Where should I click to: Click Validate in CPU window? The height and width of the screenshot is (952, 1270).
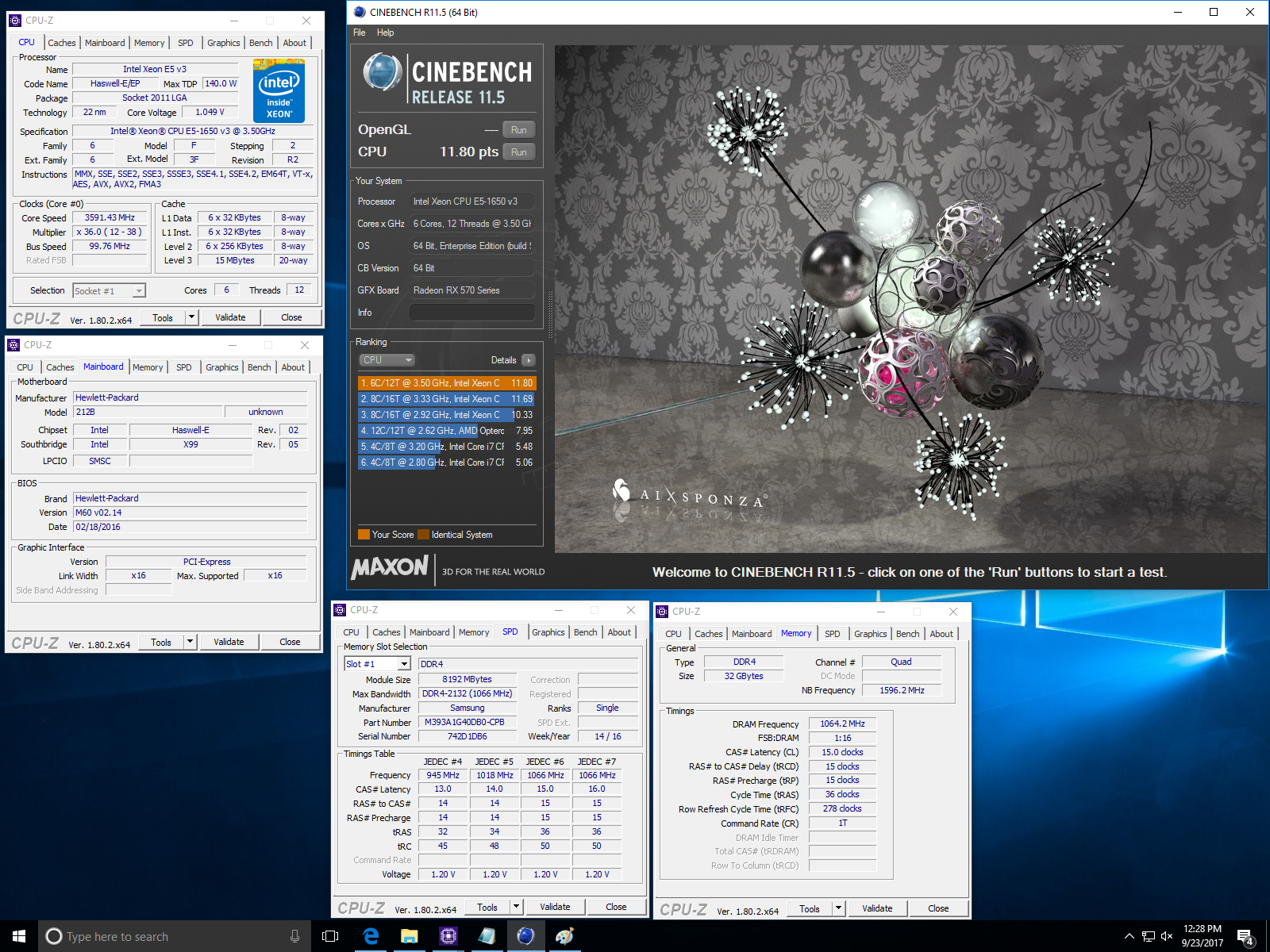230,317
